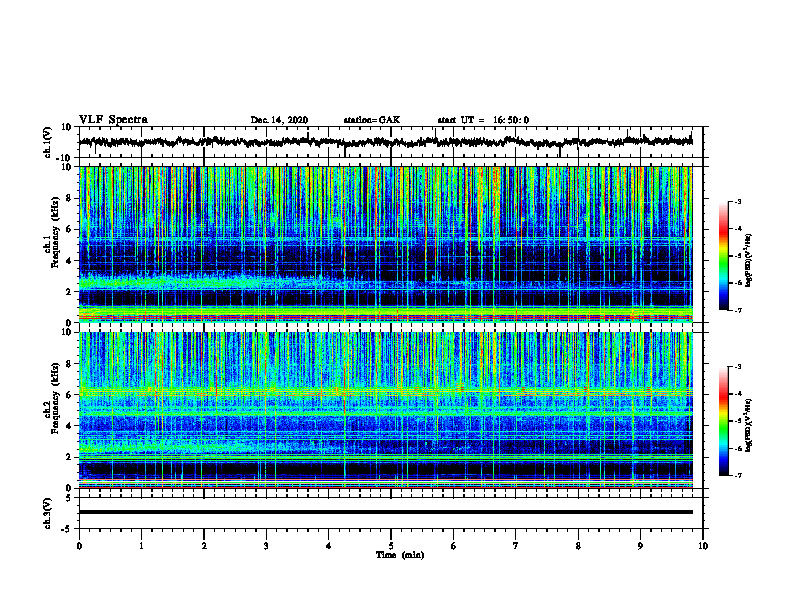Select the "start UT = 16:50:0" header text
Screen dimensions: 792x612
pyautogui.click(x=483, y=120)
